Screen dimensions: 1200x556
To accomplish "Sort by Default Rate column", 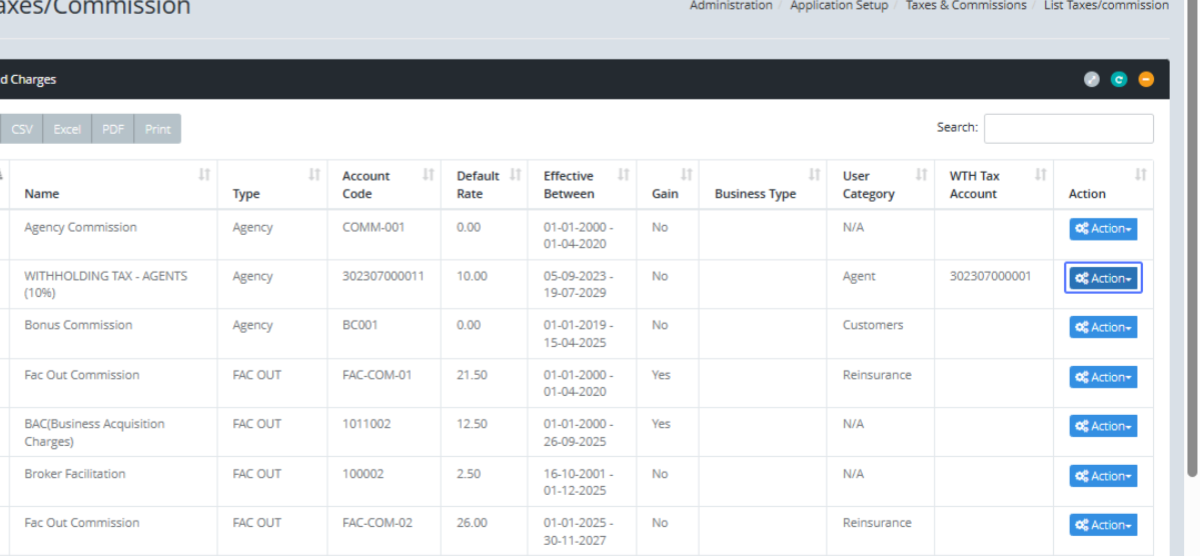I will point(515,175).
